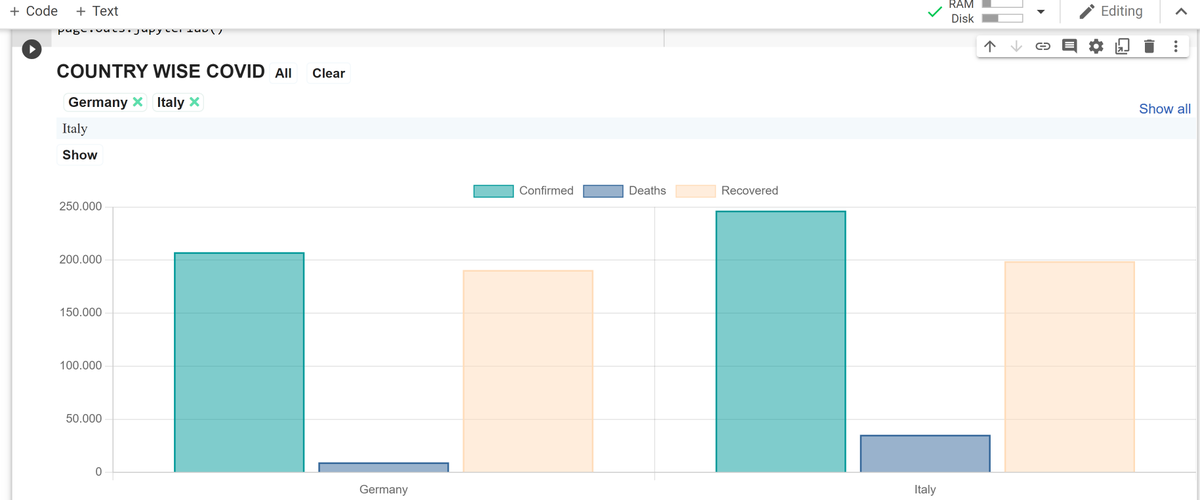The width and height of the screenshot is (1200, 500).
Task: Toggle Recovered dataset in chart legend
Action: 727,191
